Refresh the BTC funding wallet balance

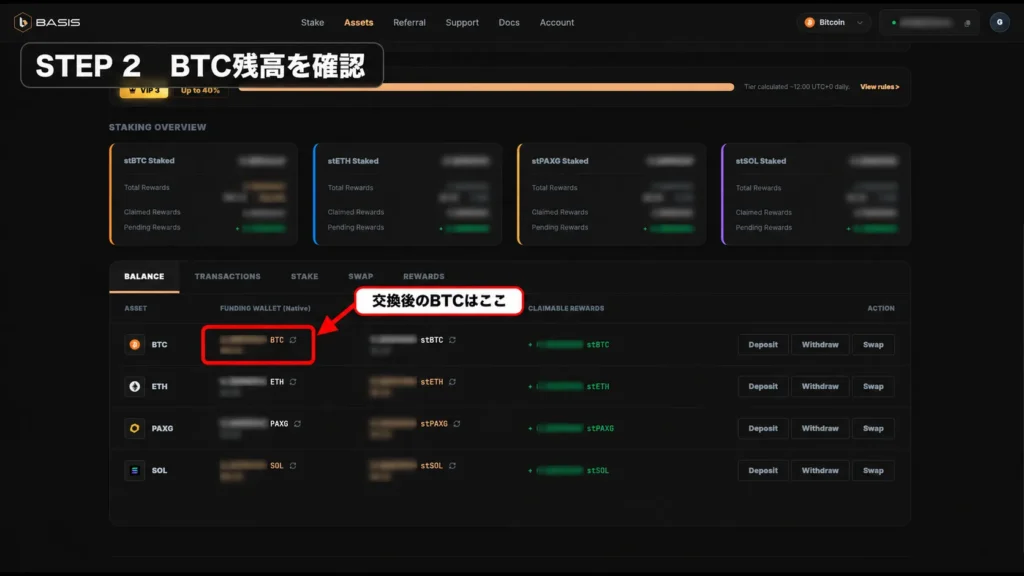293,340
